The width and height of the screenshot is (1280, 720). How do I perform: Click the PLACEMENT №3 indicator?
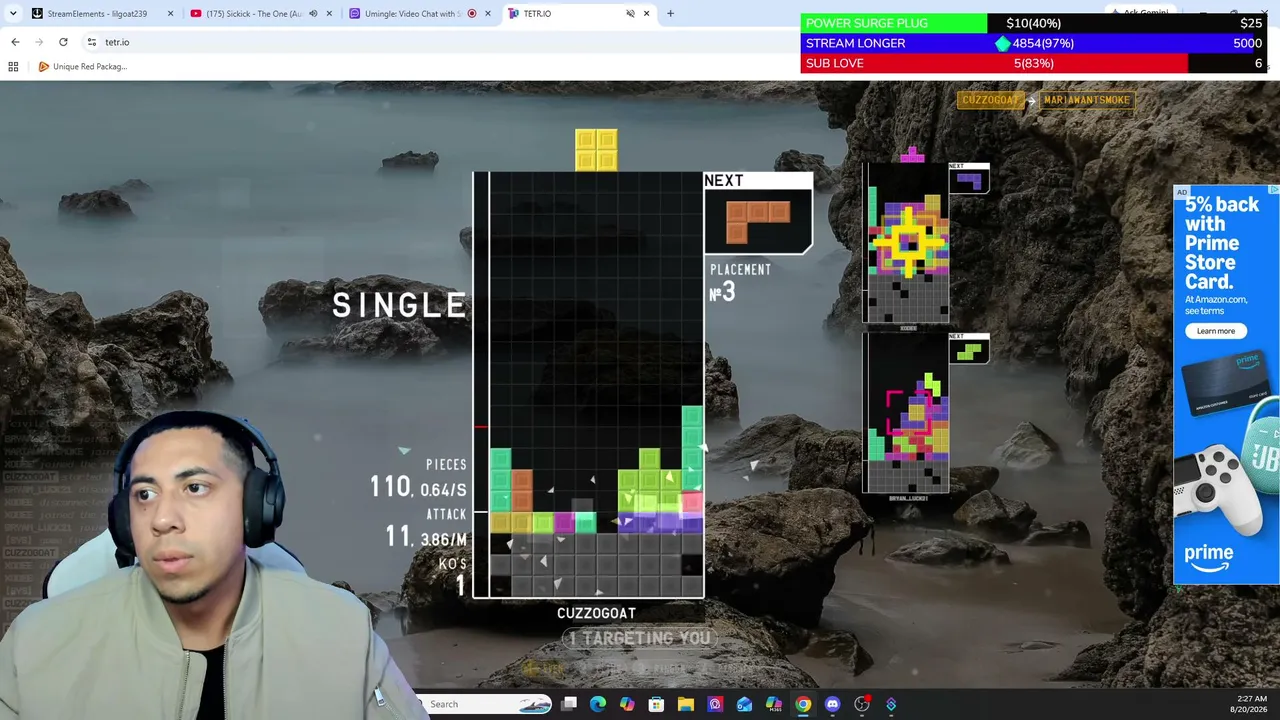(739, 283)
